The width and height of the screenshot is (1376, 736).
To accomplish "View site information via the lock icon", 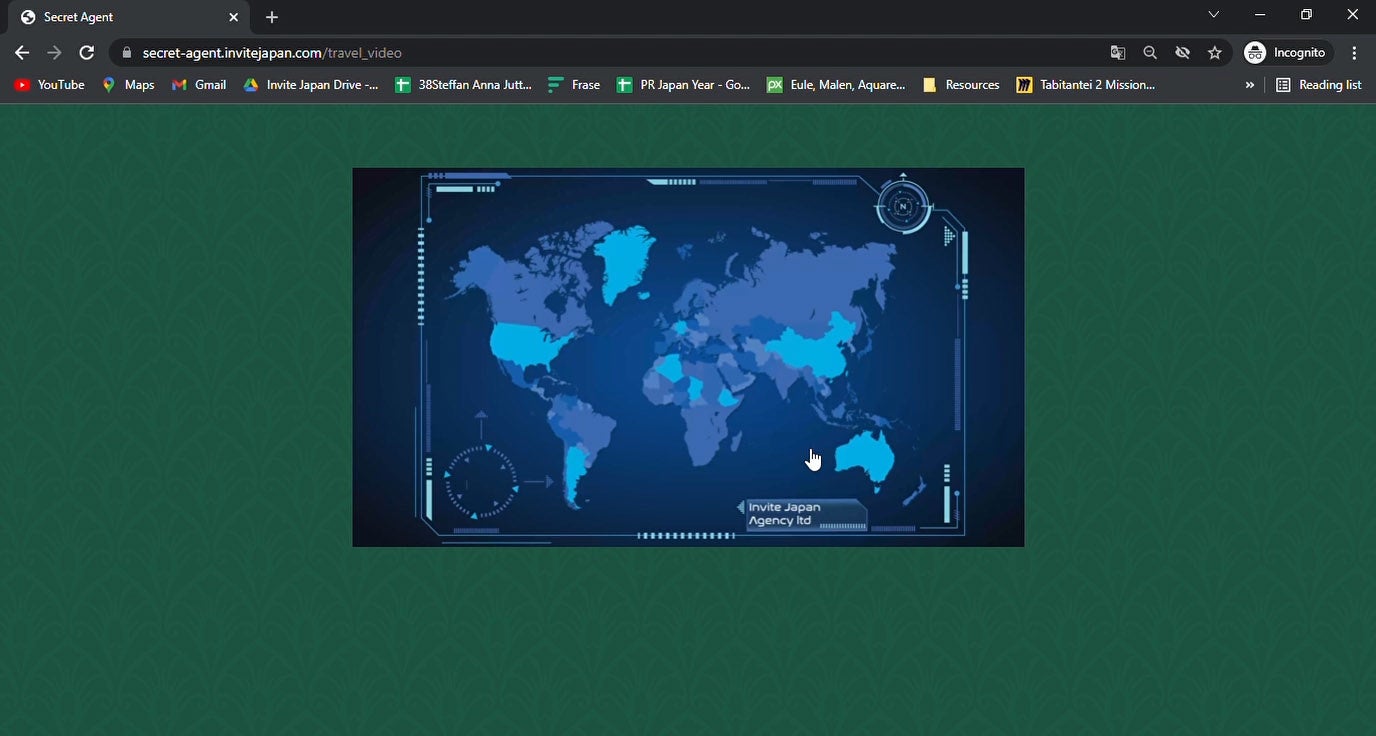I will coord(127,53).
